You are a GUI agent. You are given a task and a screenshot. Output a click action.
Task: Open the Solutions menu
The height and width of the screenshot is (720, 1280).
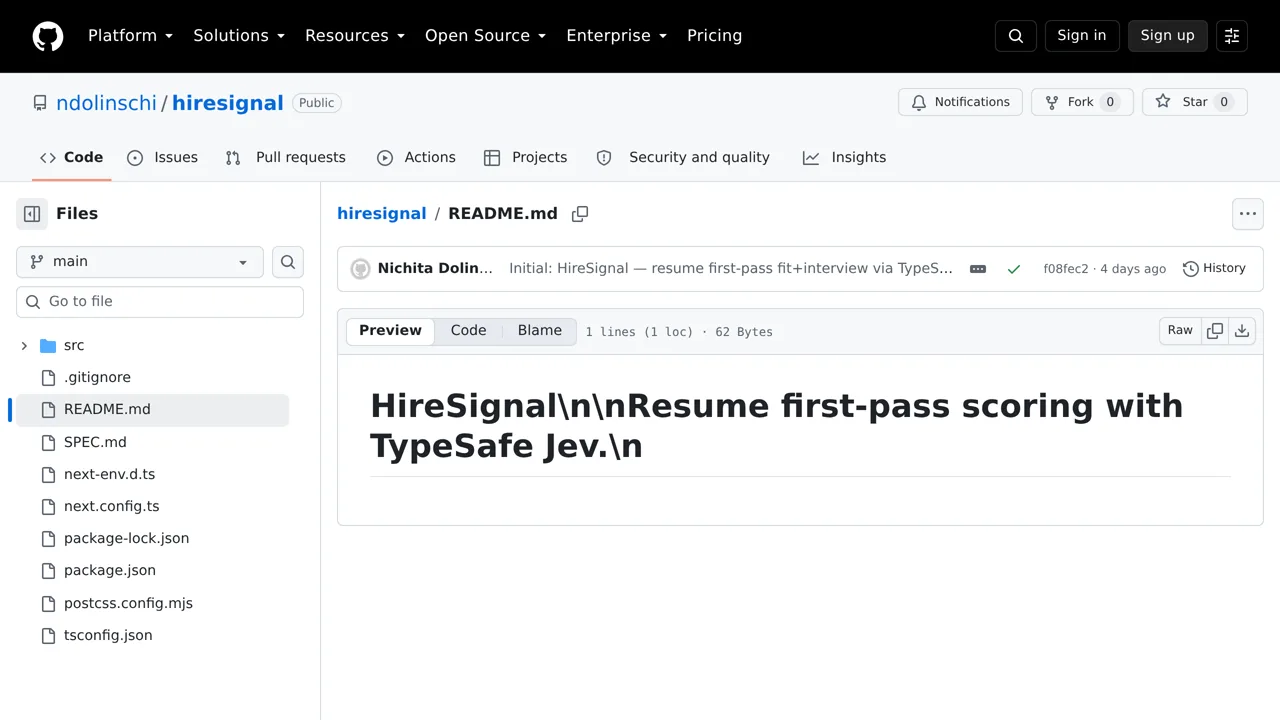(x=239, y=36)
